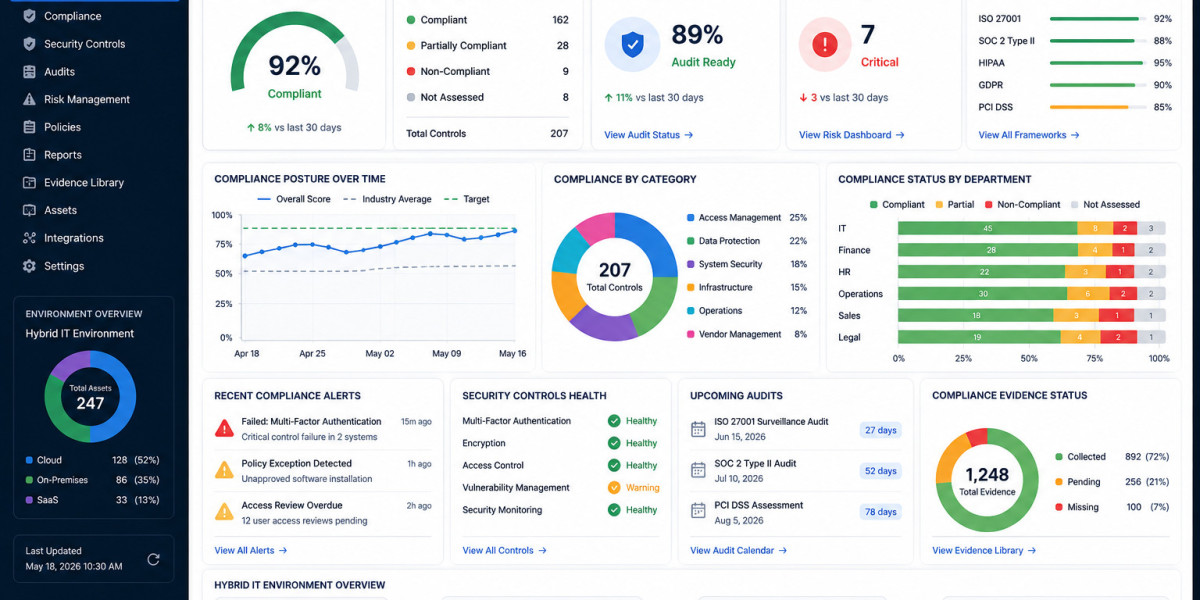Click the red alert icon for Failed MFA
1200x600 pixels.
tap(225, 428)
